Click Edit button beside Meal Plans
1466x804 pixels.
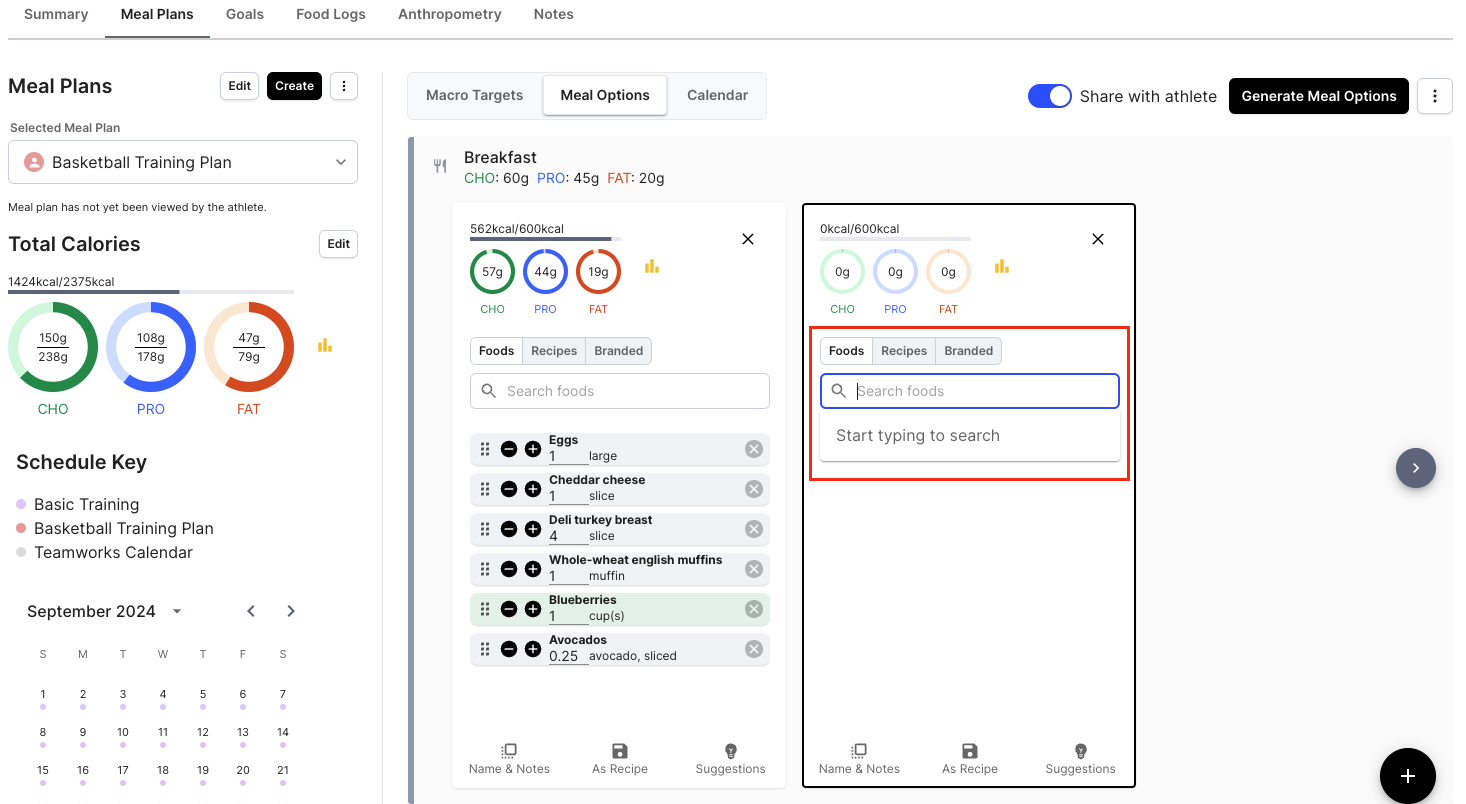(240, 86)
